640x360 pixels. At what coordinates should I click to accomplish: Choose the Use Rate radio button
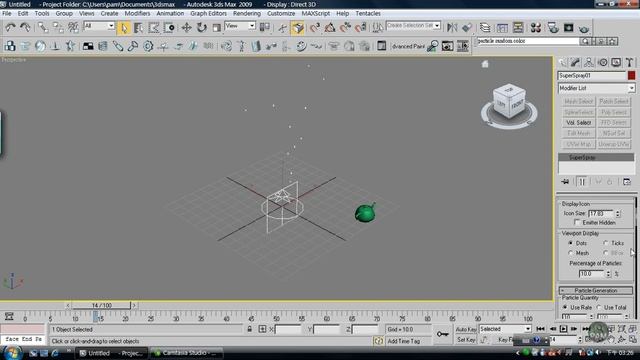(565, 307)
